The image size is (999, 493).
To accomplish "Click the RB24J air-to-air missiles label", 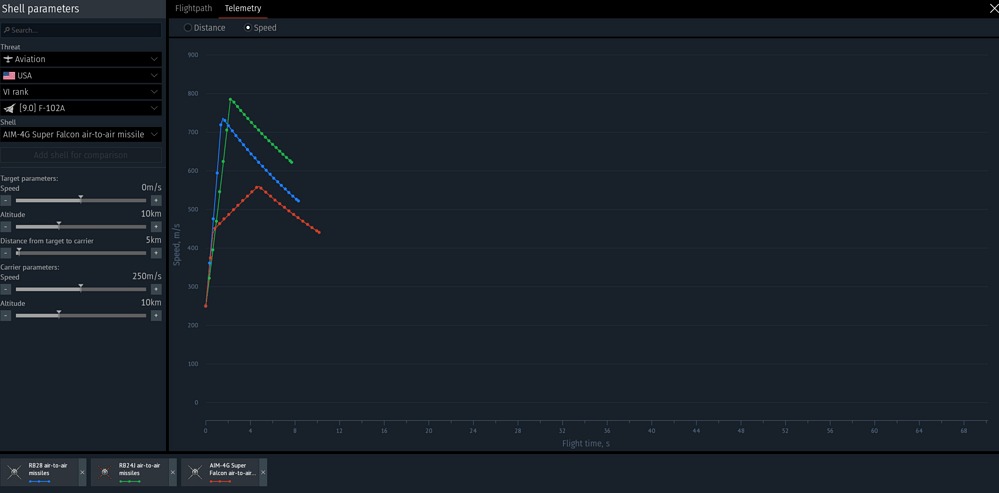I will (x=139, y=469).
